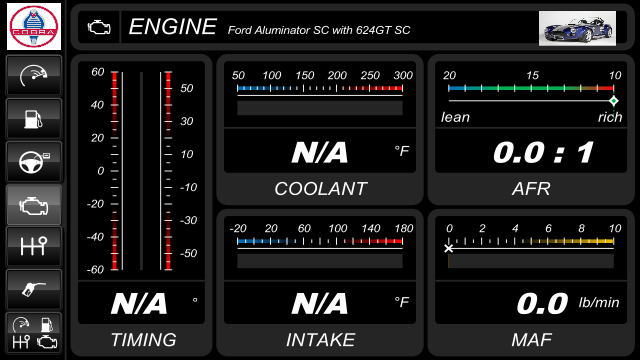
Task: Click the green AFR marker at rich
Action: [x=613, y=101]
